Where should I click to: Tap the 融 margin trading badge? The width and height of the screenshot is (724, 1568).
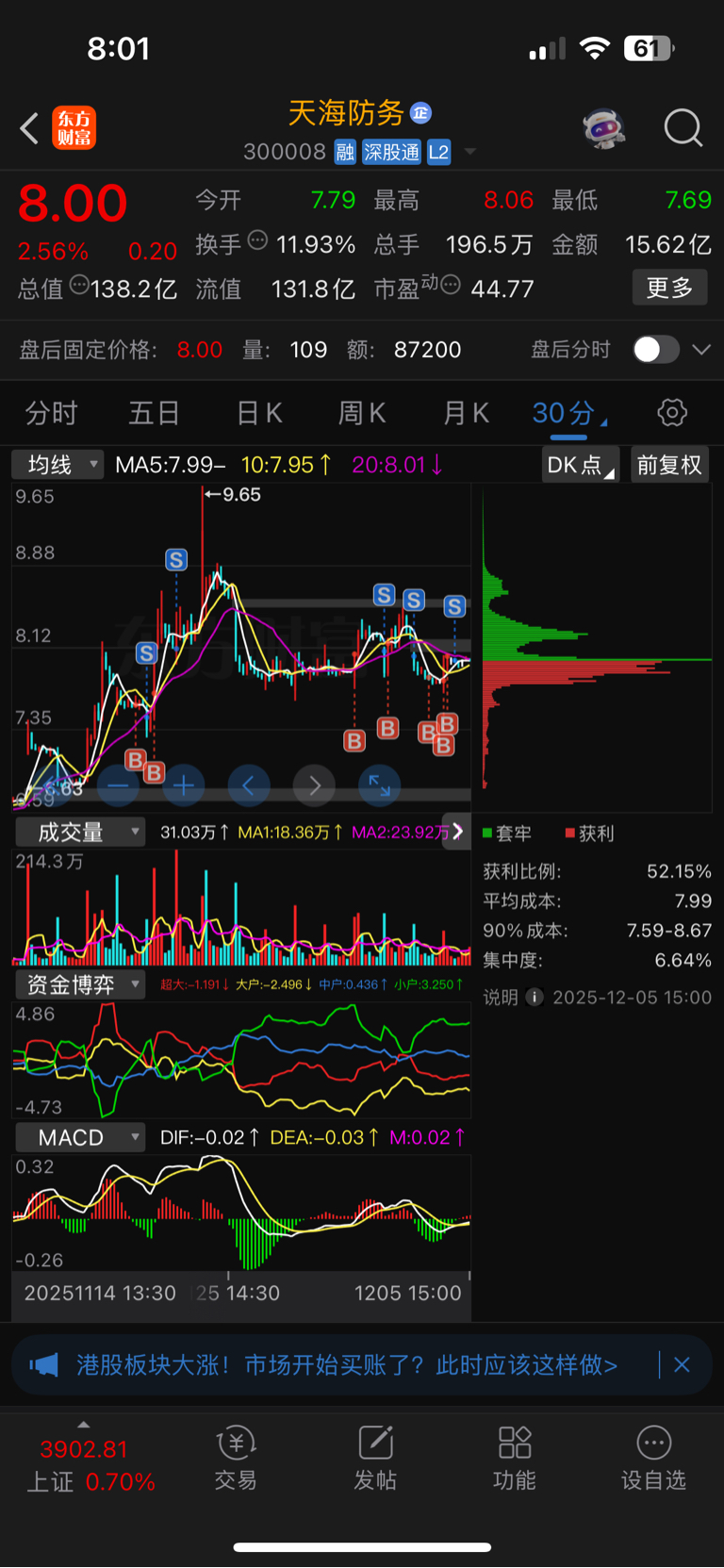[346, 152]
